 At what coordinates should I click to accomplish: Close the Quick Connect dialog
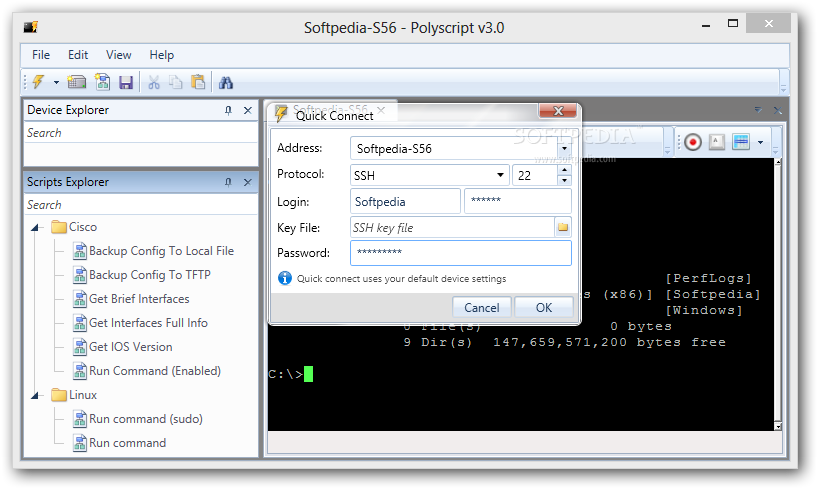pos(558,111)
